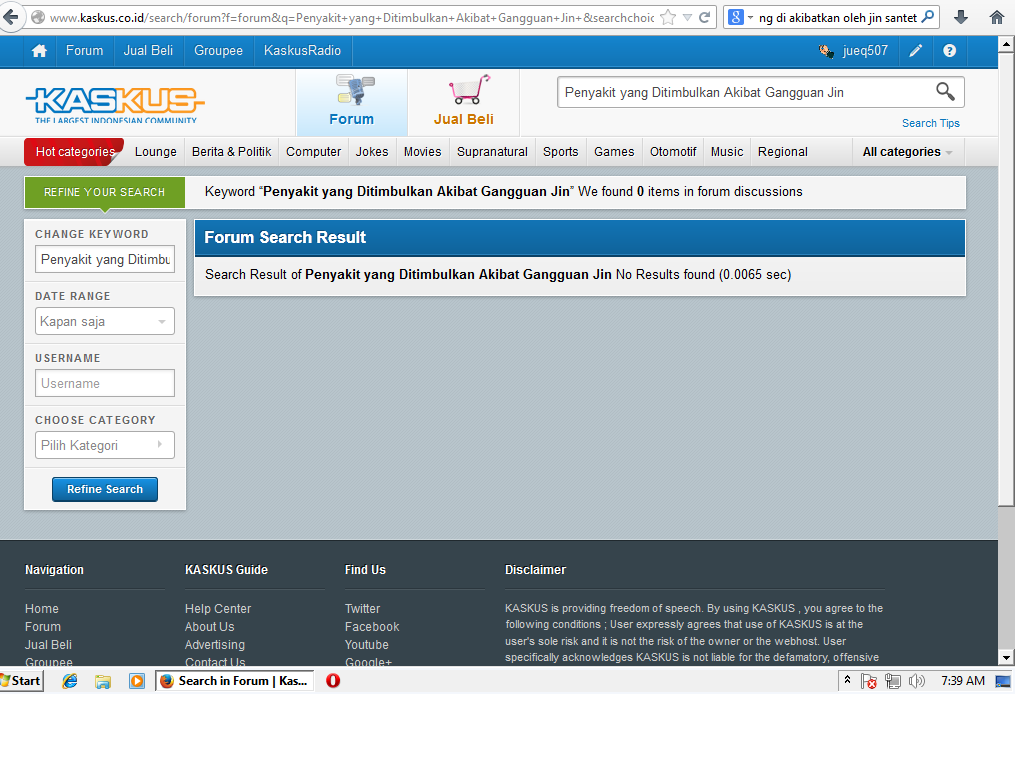1024x768 pixels.
Task: Click the page scrollbar down arrow
Action: (x=1006, y=658)
